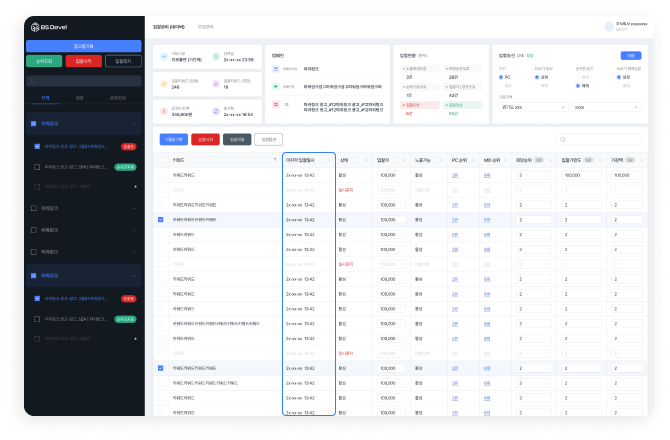The height and width of the screenshot is (440, 670).
Task: Click the 345,600원 amount text
Action: [182, 114]
